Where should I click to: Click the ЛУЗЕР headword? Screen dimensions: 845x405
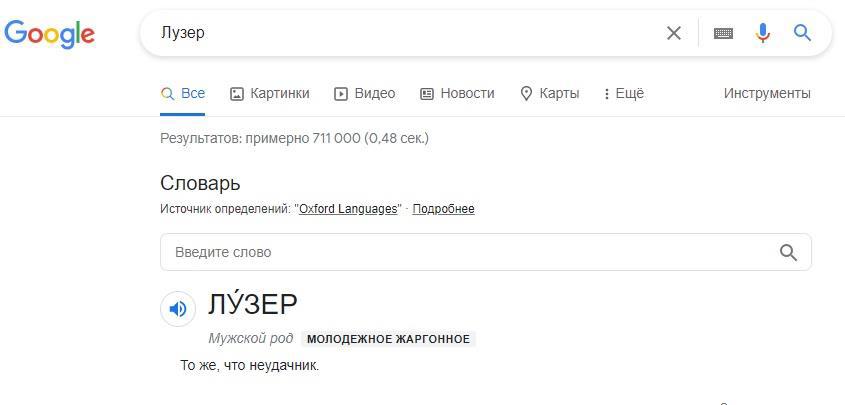click(x=253, y=304)
